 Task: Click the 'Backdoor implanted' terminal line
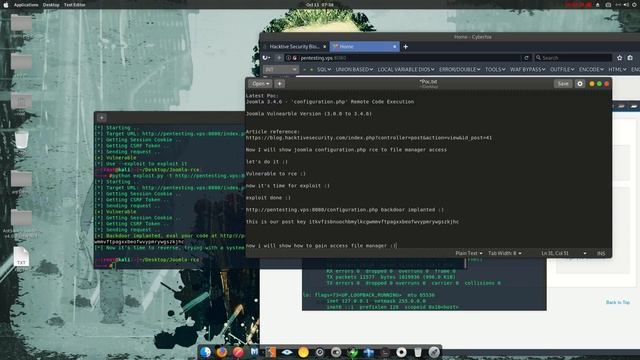click(x=170, y=236)
